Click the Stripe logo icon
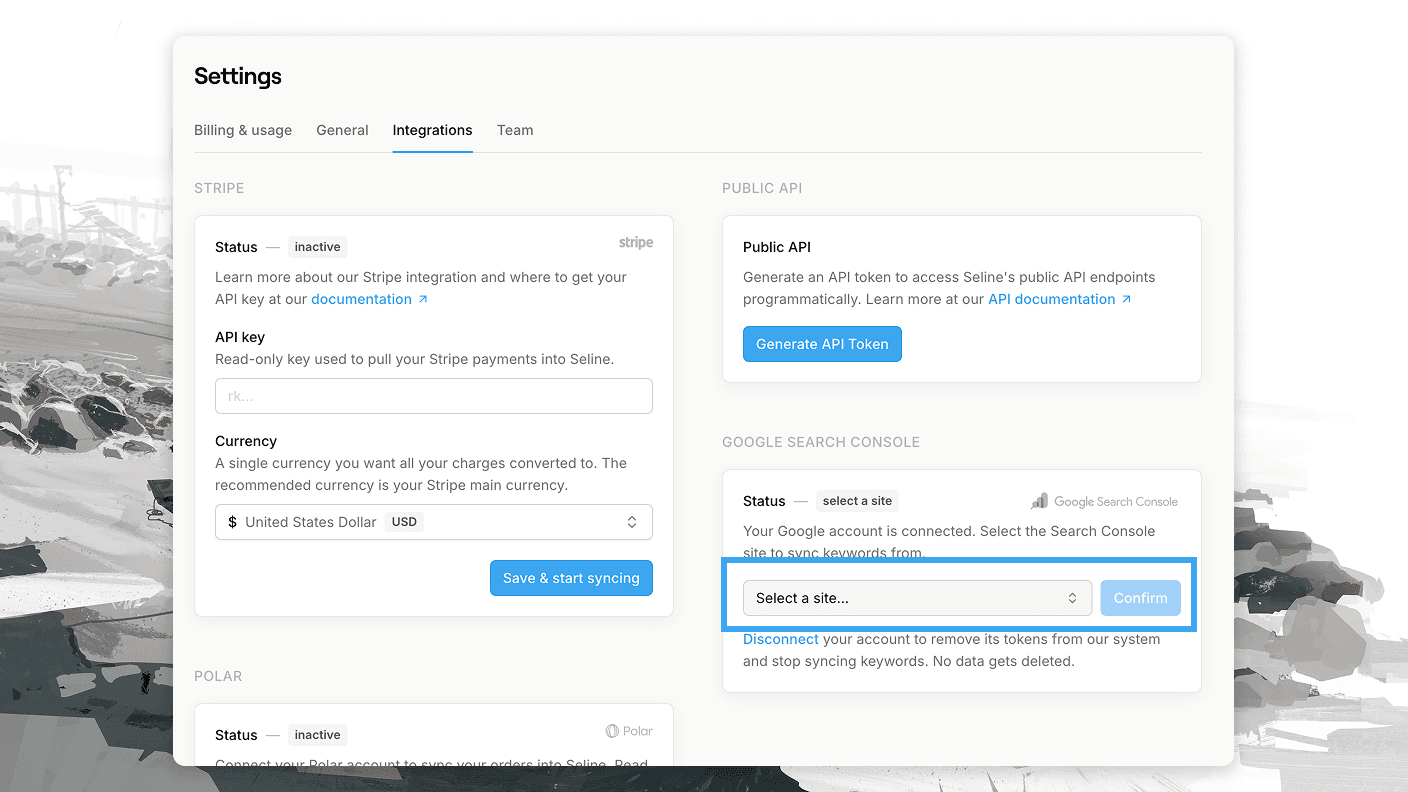This screenshot has height=792, width=1408. click(636, 243)
